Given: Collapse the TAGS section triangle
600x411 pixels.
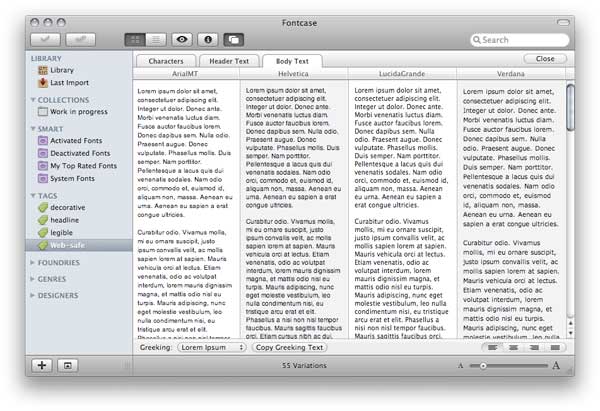Looking at the screenshot, I should click(33, 196).
